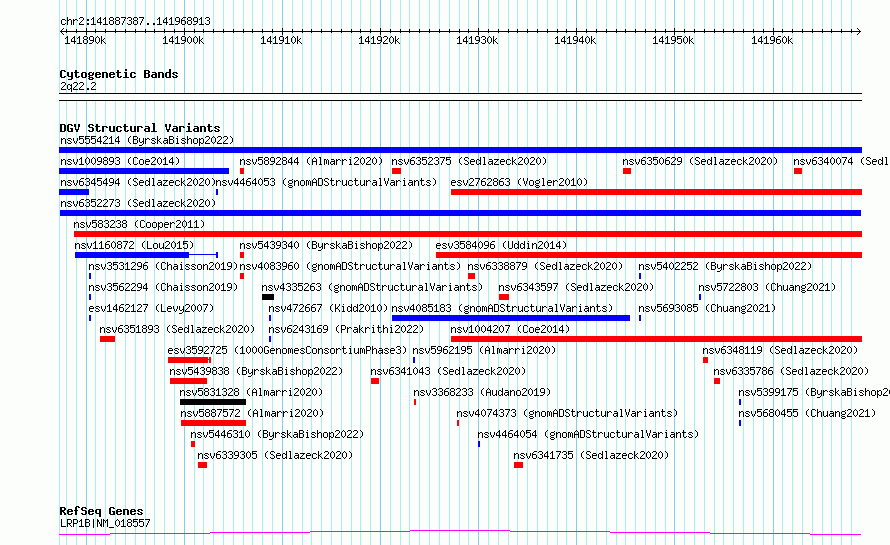Open esv2762863 (Vogler2010) variant label
The height and width of the screenshot is (545, 890).
point(519,182)
